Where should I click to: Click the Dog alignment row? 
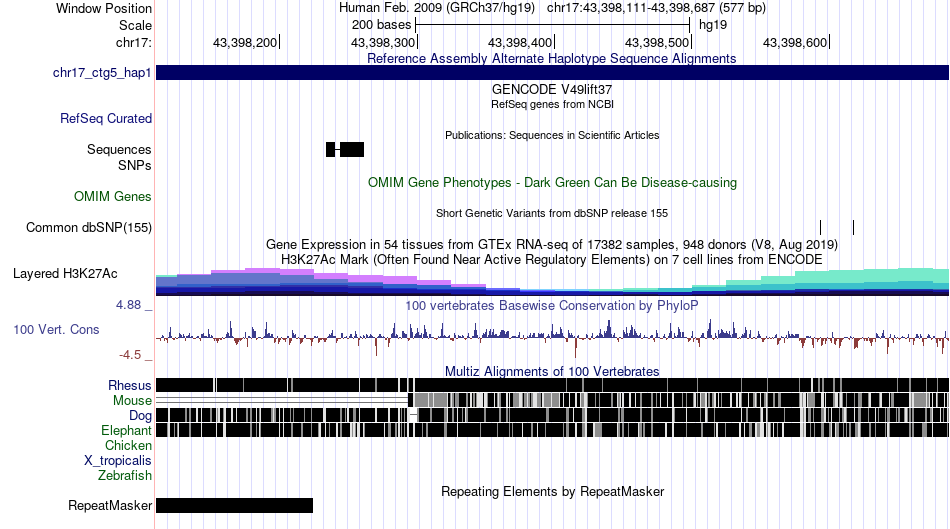coord(553,416)
